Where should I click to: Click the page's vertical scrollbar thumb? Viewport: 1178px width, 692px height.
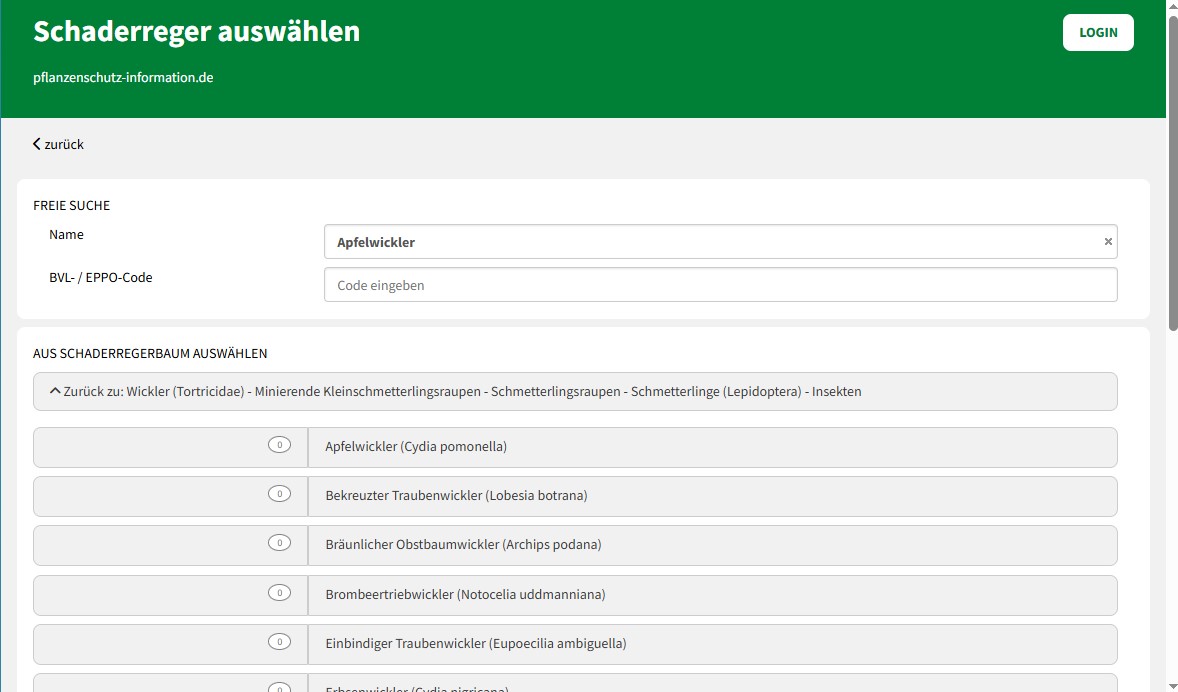(x=1172, y=170)
